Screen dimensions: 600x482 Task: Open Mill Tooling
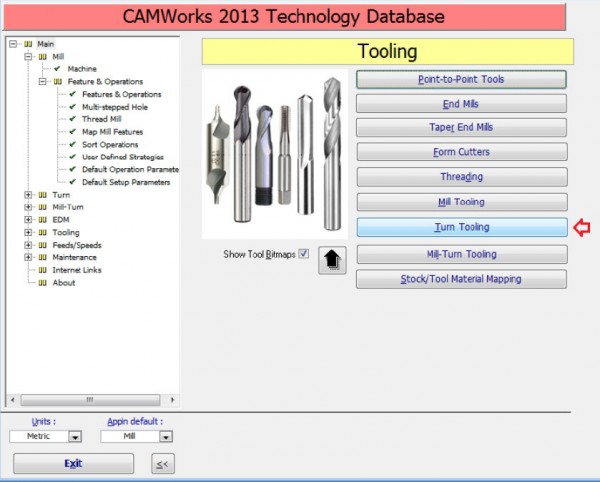[x=462, y=202]
